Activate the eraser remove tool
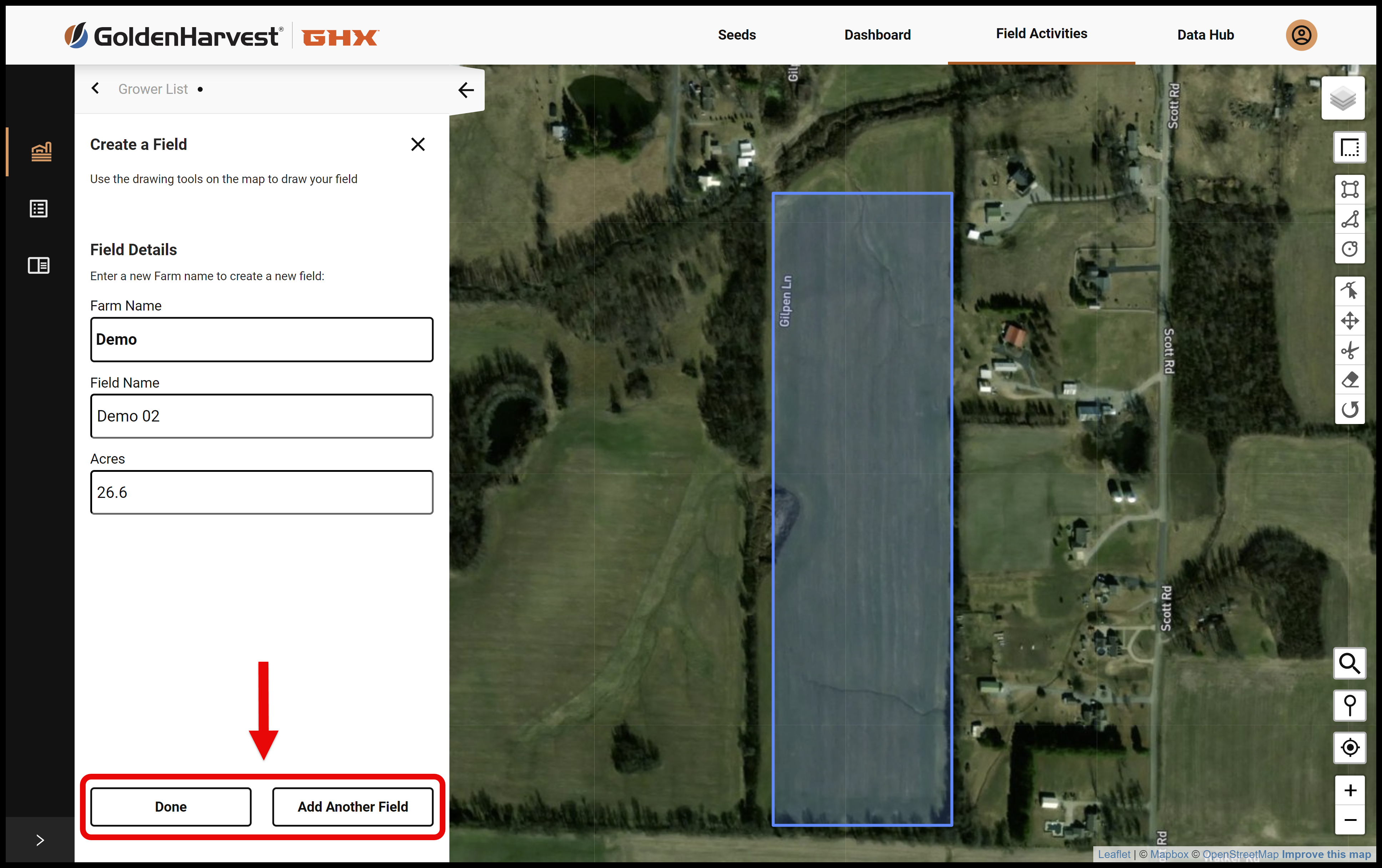1382x868 pixels. [1349, 380]
